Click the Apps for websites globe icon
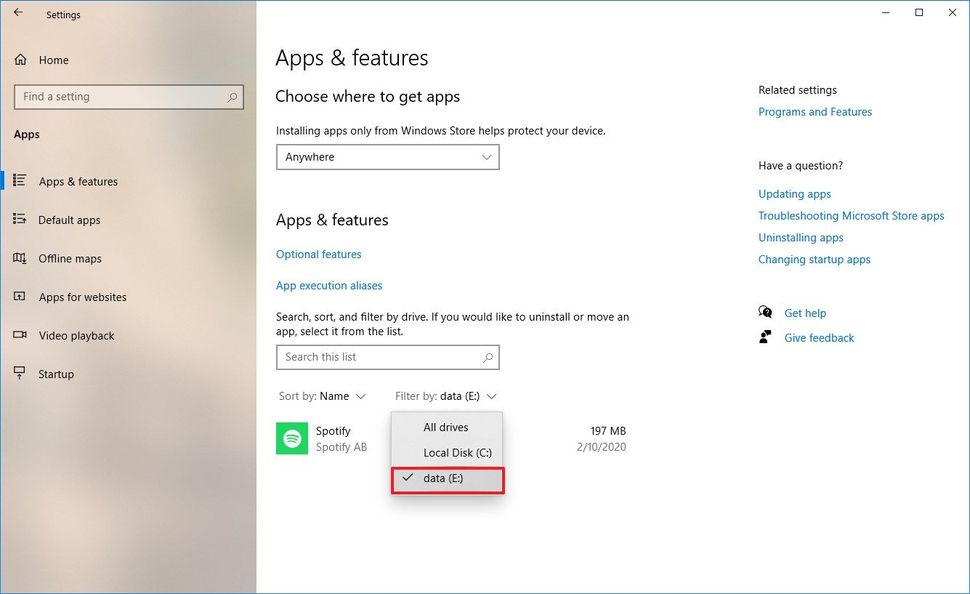 point(20,297)
